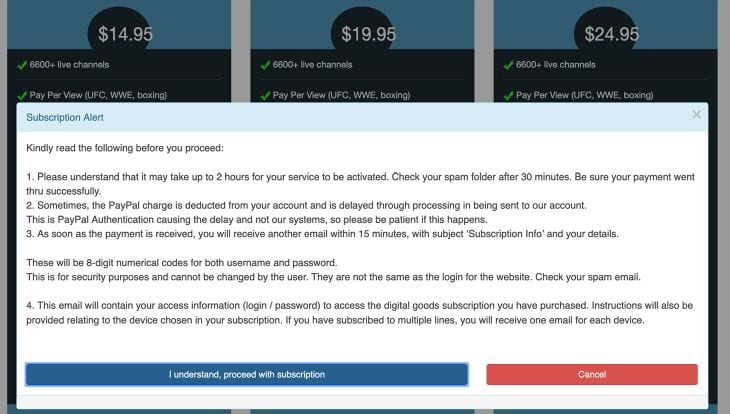730x414 pixels.
Task: Click 'I understand, proceed with subscription' button
Action: tap(247, 374)
